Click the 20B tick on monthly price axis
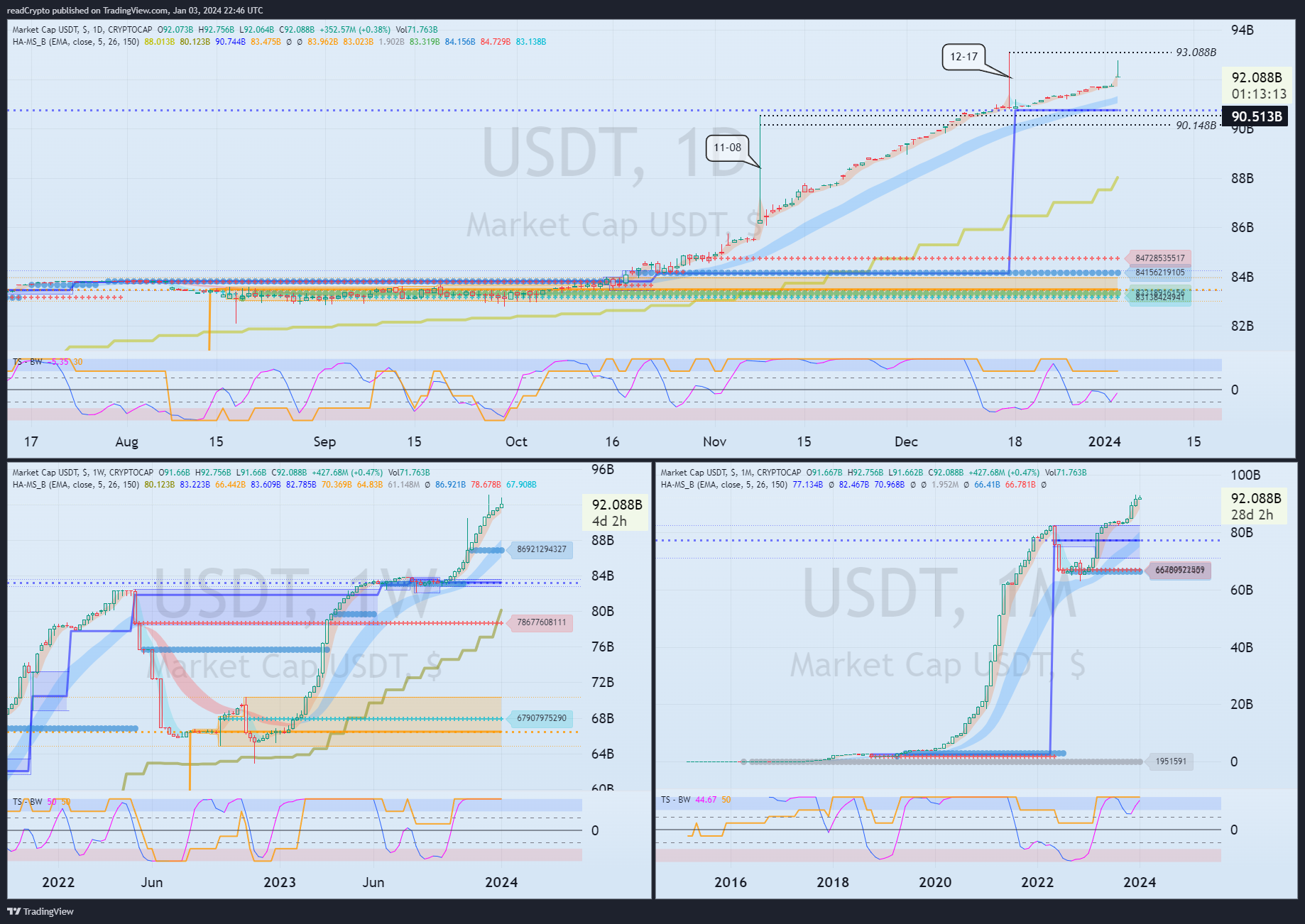 (1241, 704)
